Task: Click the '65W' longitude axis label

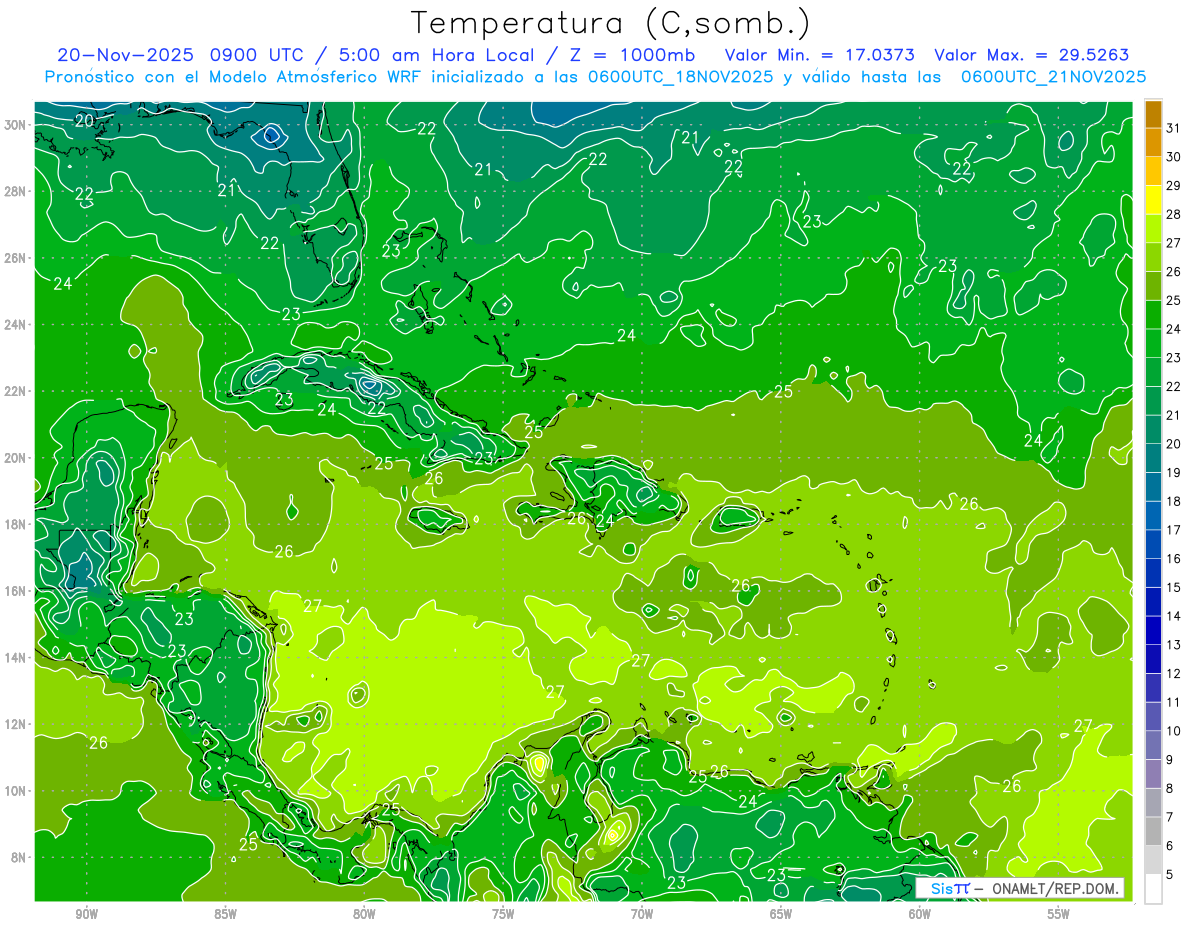Action: click(x=781, y=914)
